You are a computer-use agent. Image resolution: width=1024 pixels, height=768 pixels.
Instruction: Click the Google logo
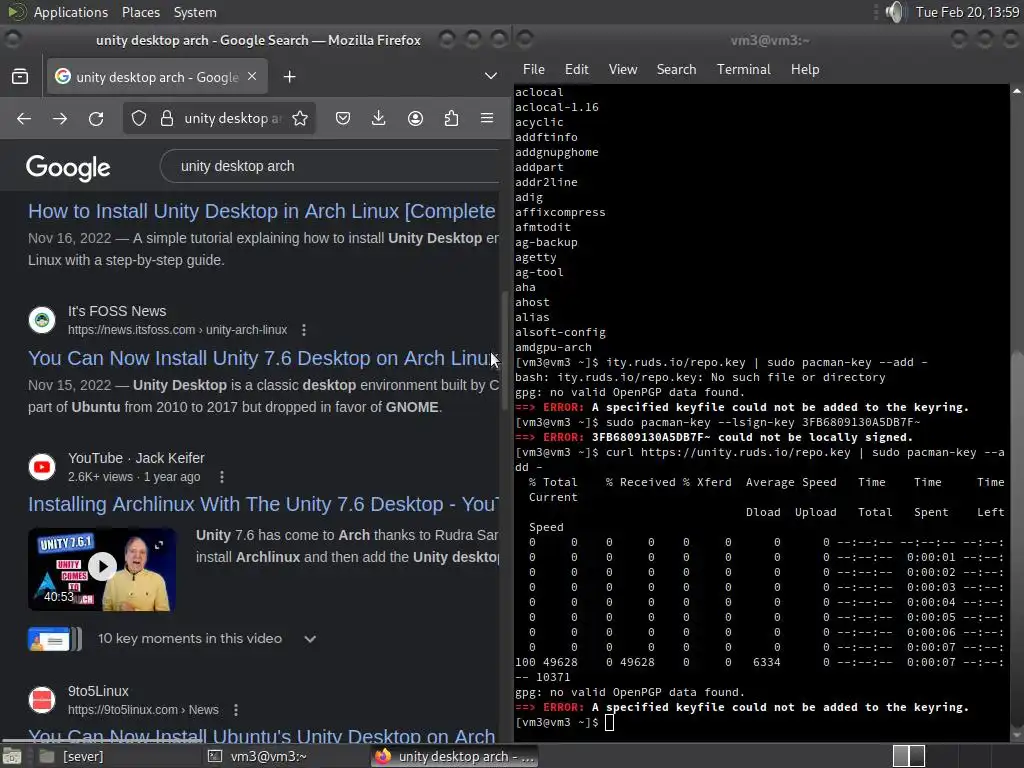click(68, 168)
